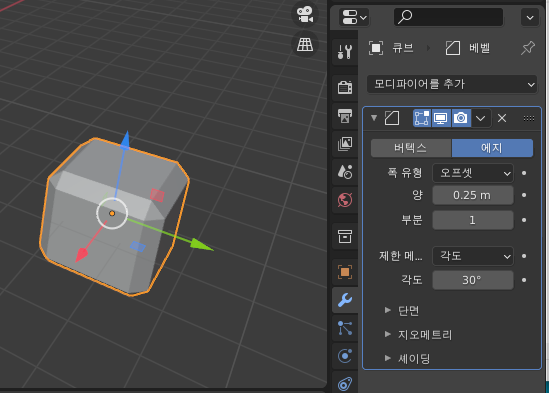Viewport: 549px width, 393px height.
Task: Open the Scene properties tab
Action: pyautogui.click(x=345, y=172)
